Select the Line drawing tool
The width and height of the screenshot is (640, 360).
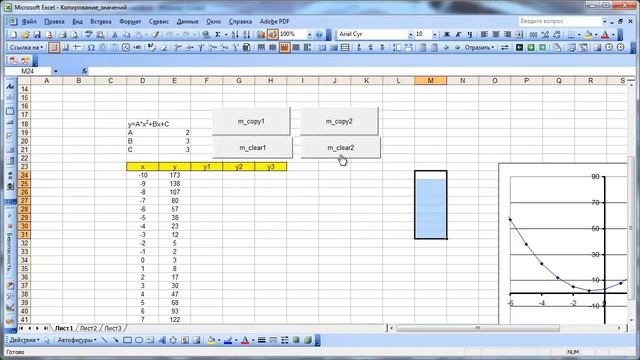[x=104, y=340]
